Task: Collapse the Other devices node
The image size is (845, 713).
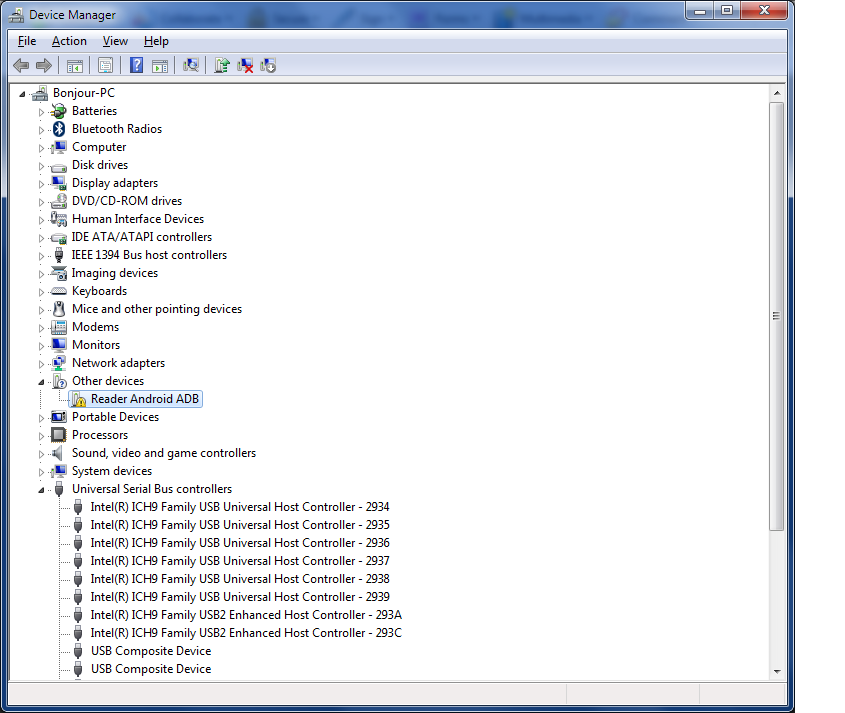Action: [41, 382]
